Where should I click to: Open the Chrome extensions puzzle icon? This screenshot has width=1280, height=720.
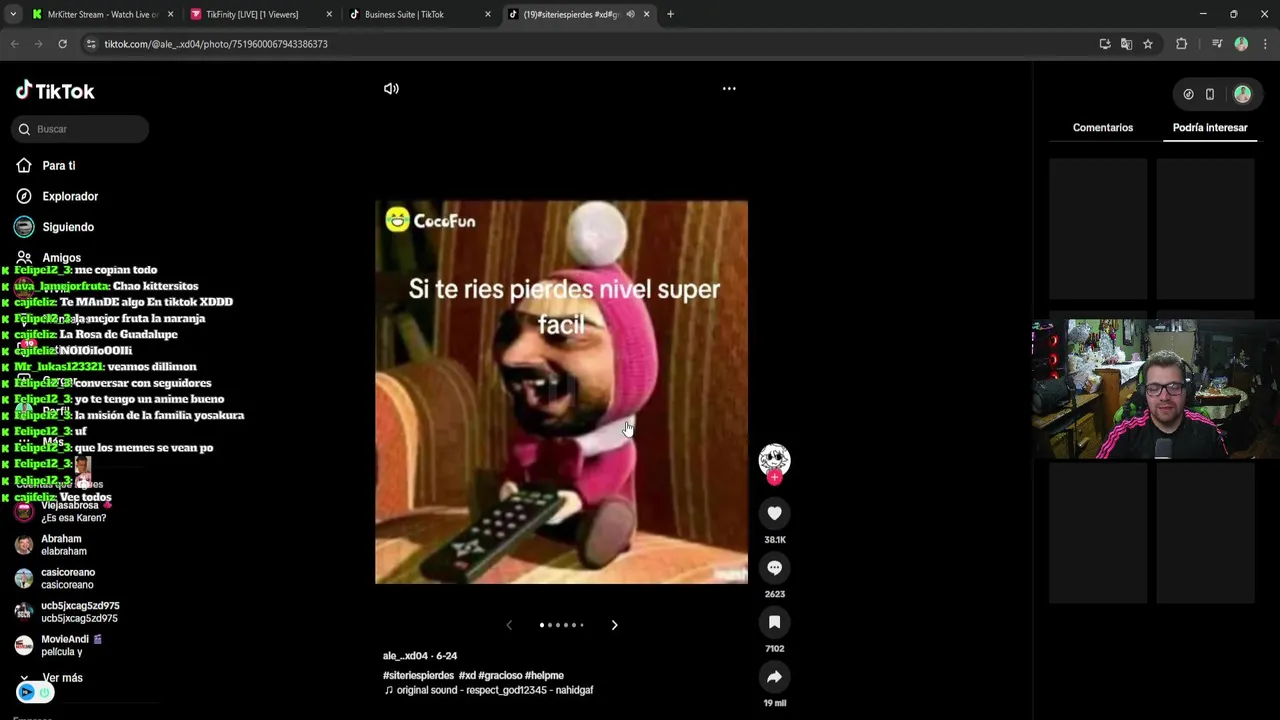click(1181, 44)
